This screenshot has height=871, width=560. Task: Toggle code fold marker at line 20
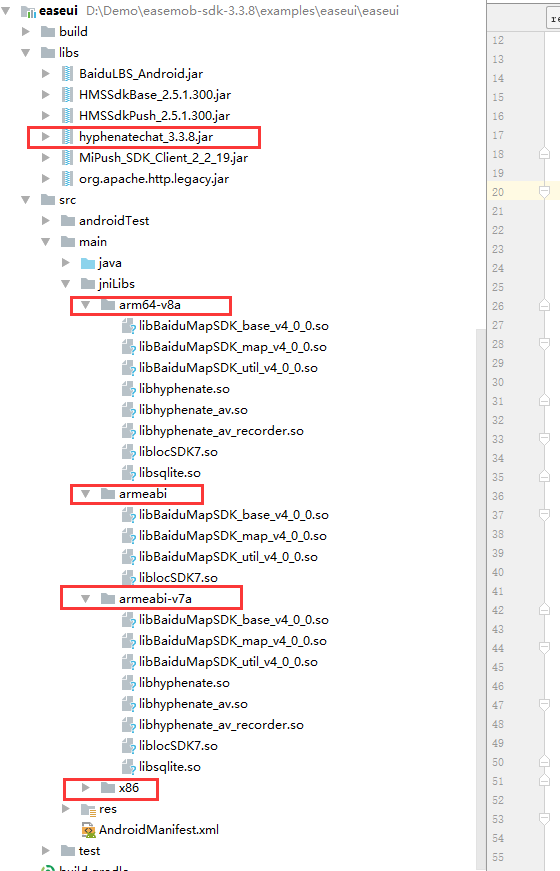544,192
